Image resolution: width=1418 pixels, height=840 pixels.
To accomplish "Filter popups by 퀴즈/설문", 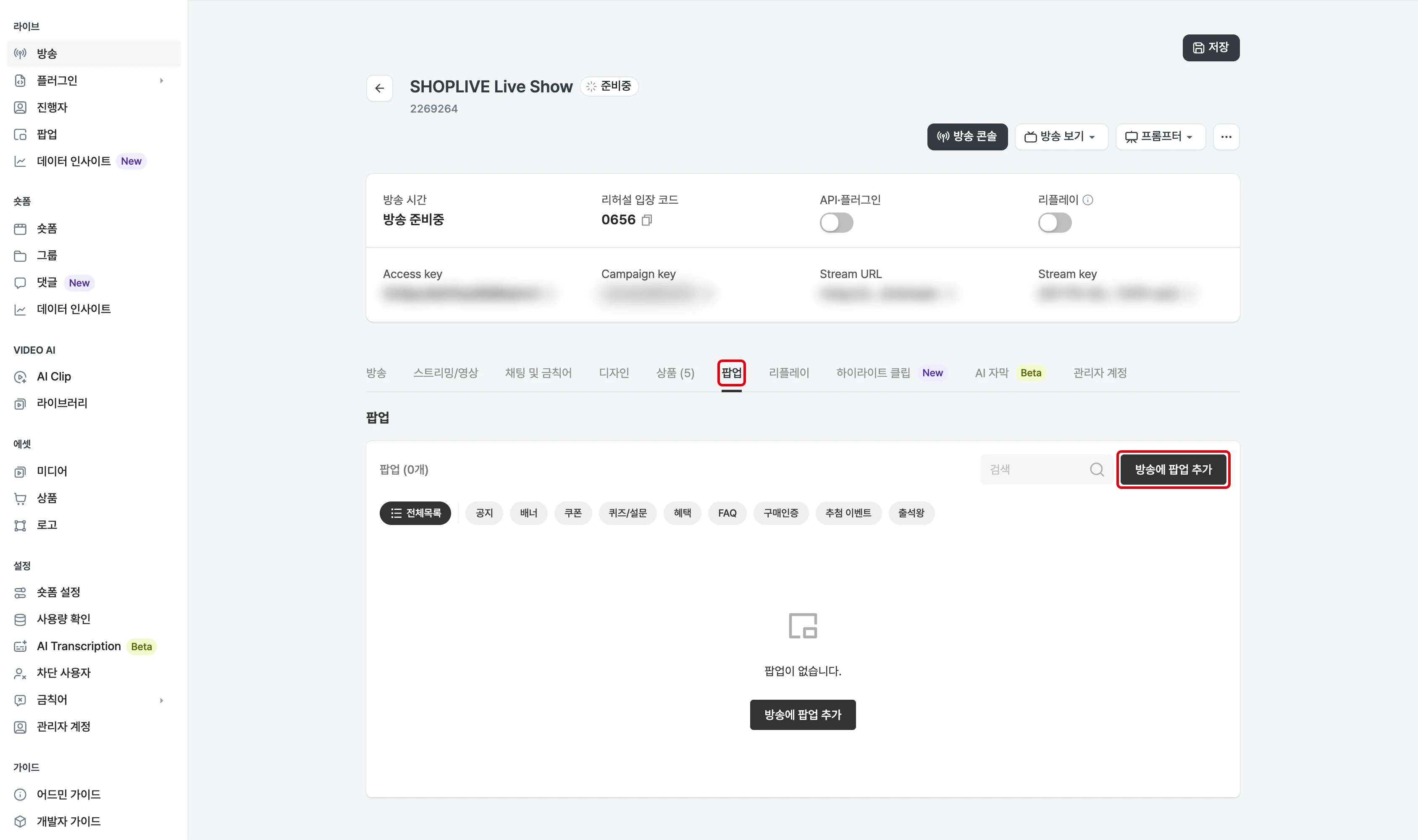I will pos(628,513).
